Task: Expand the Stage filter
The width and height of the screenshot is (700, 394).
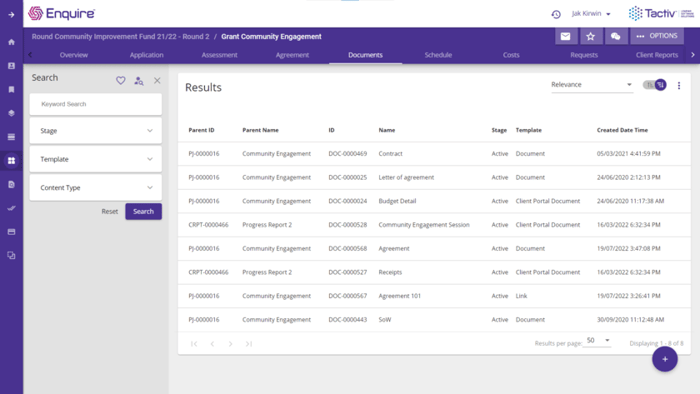Action: coord(96,131)
